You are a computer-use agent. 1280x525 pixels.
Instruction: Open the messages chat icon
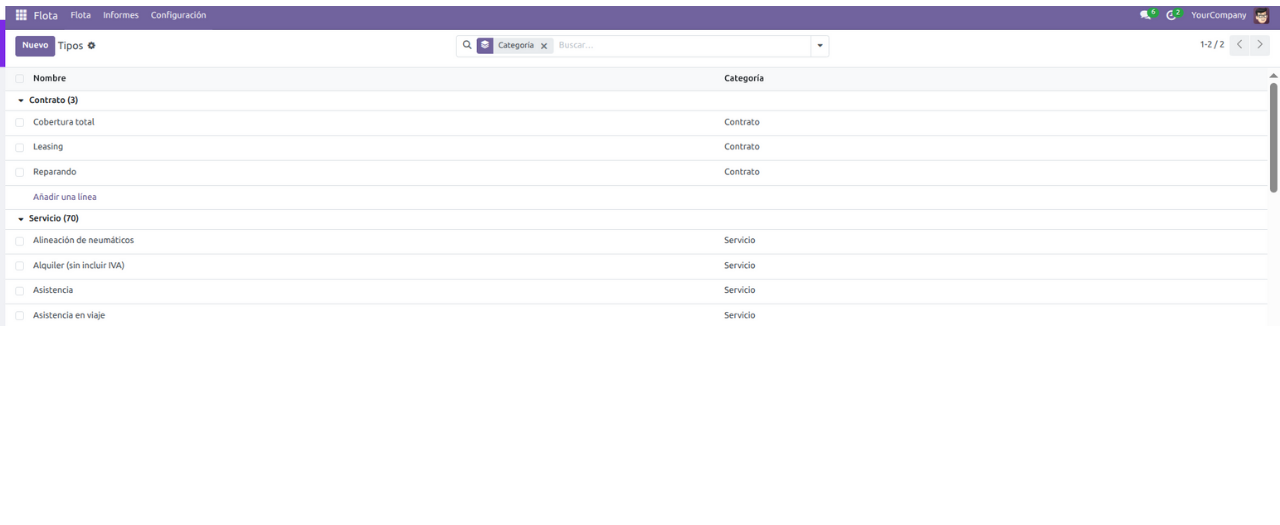click(x=1146, y=15)
